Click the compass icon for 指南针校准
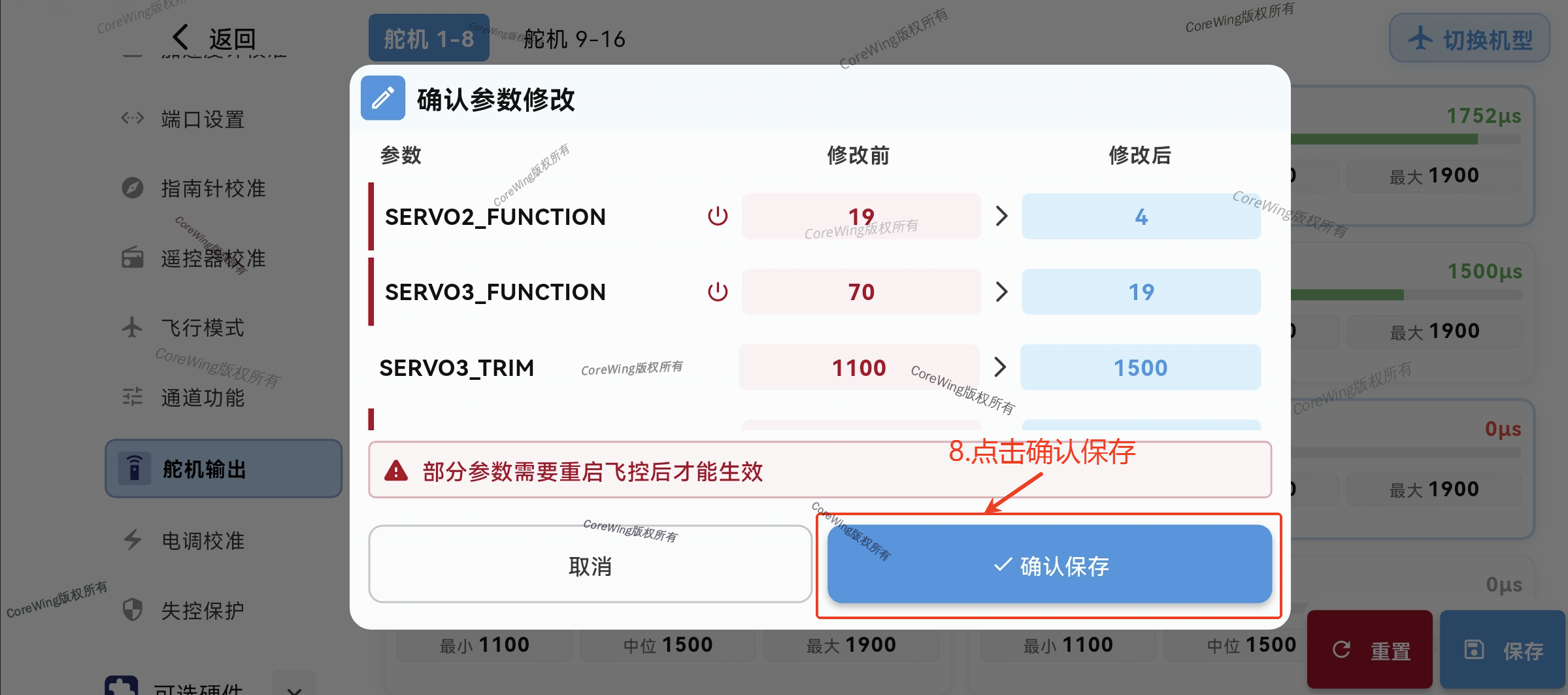1568x695 pixels. 133,188
